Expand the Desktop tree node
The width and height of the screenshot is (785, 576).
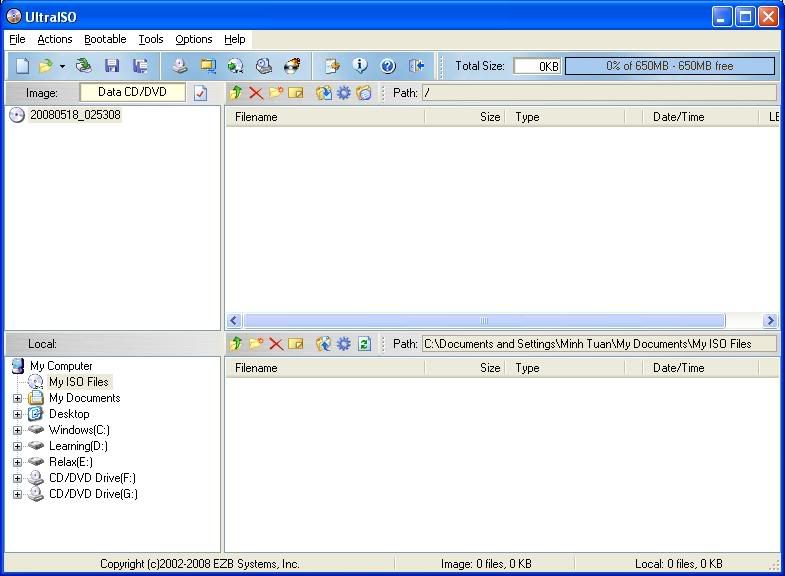pos(18,414)
